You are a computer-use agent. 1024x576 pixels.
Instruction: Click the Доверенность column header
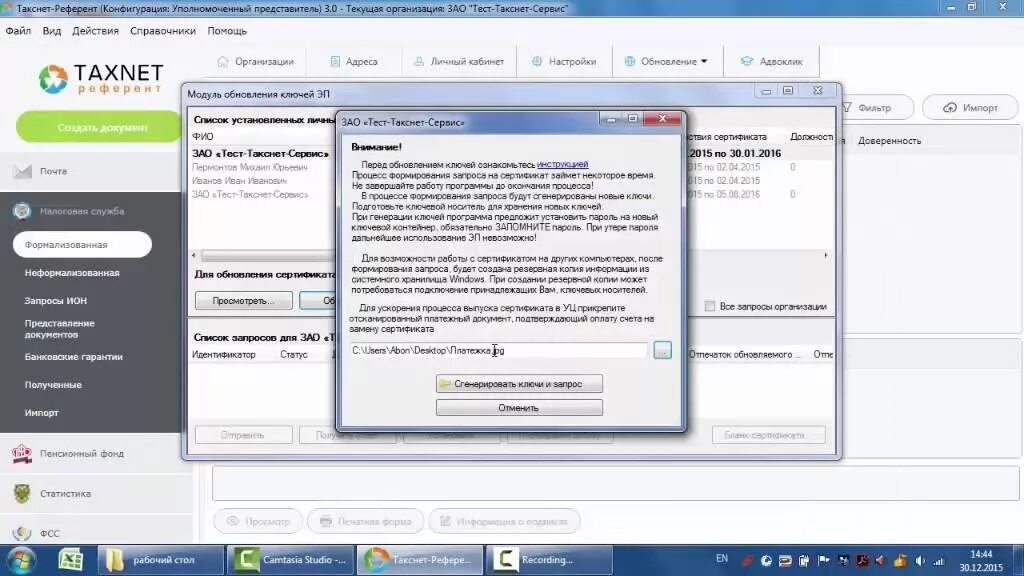(x=889, y=141)
